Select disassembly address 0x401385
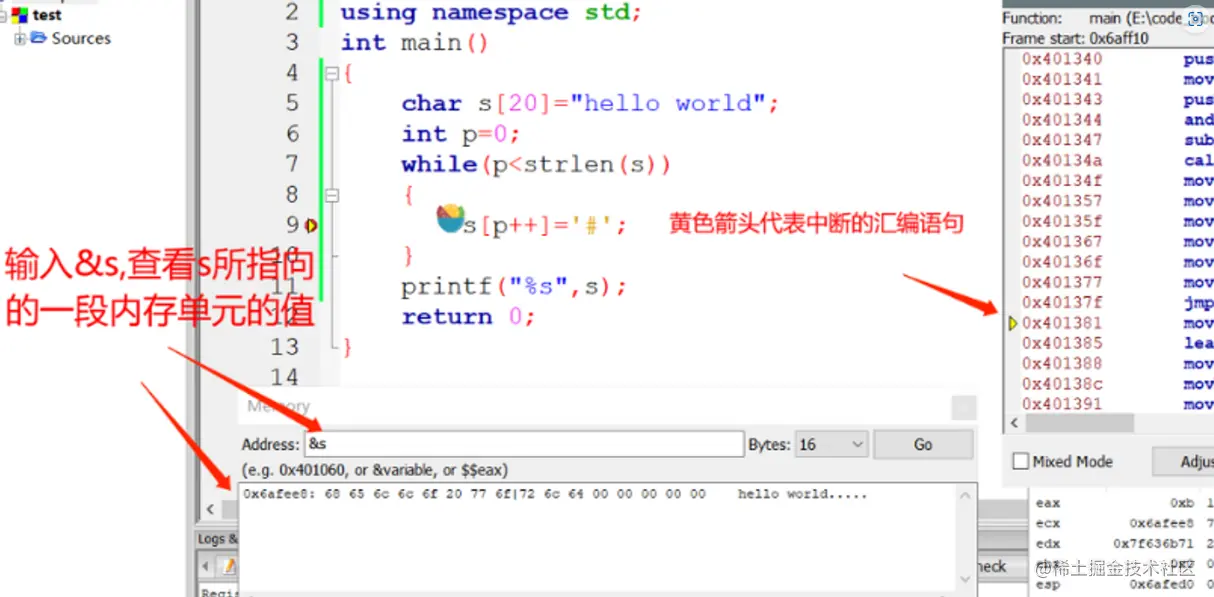Screen dimensions: 1214x597 coord(1062,343)
